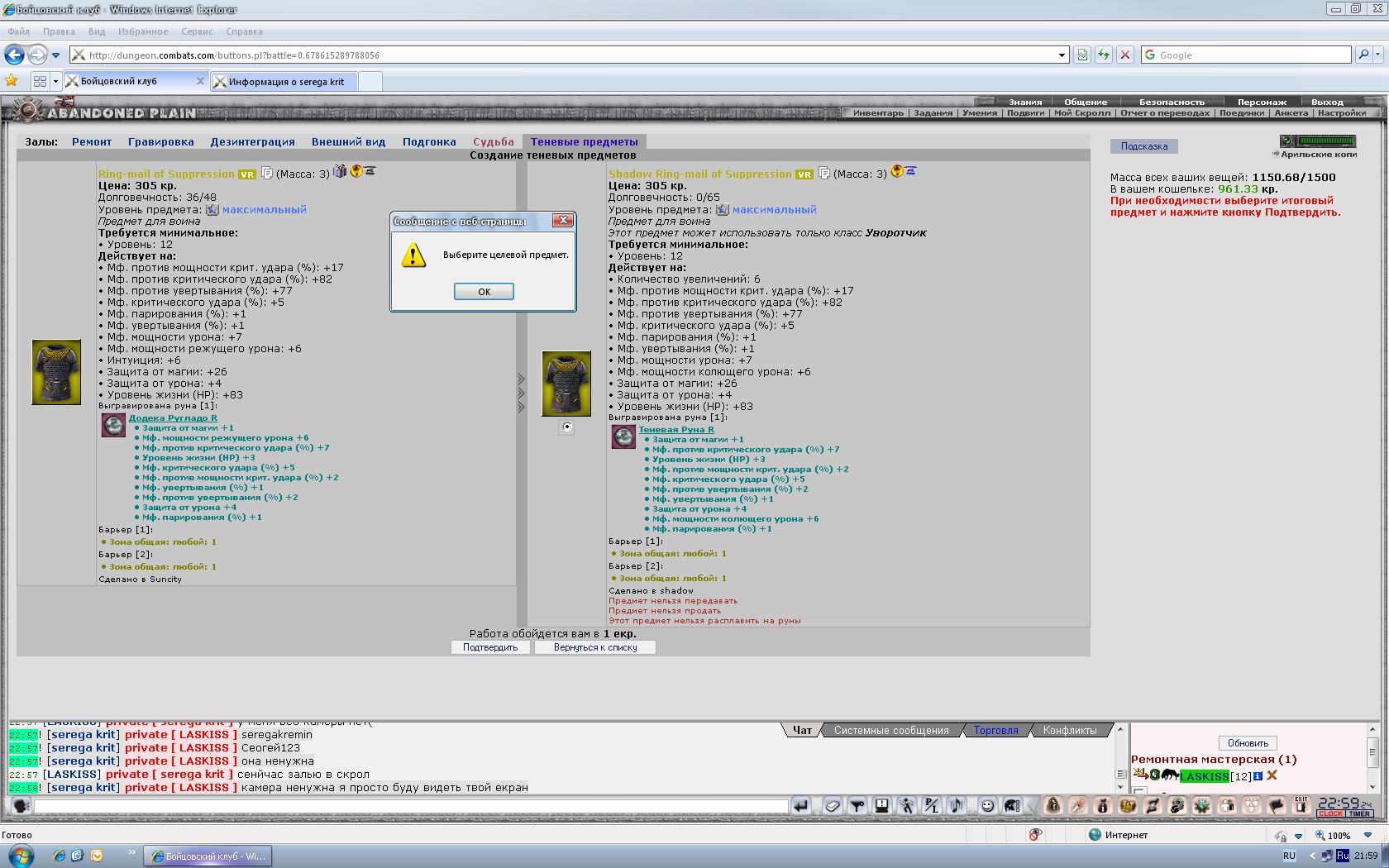Click the Подсказка hint button
The height and width of the screenshot is (868, 1389).
click(1144, 146)
